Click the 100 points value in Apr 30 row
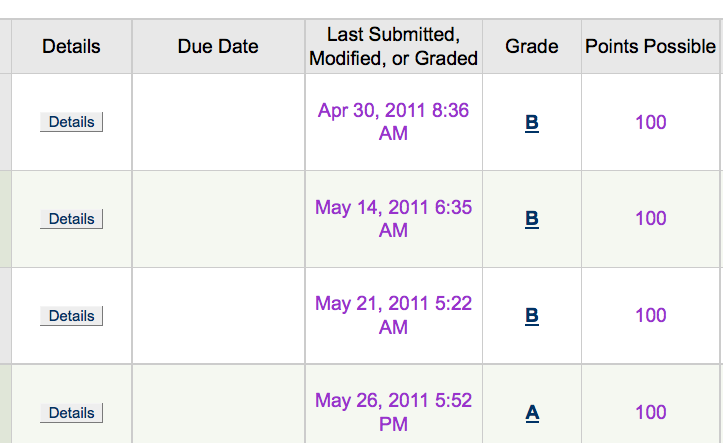 coord(651,123)
